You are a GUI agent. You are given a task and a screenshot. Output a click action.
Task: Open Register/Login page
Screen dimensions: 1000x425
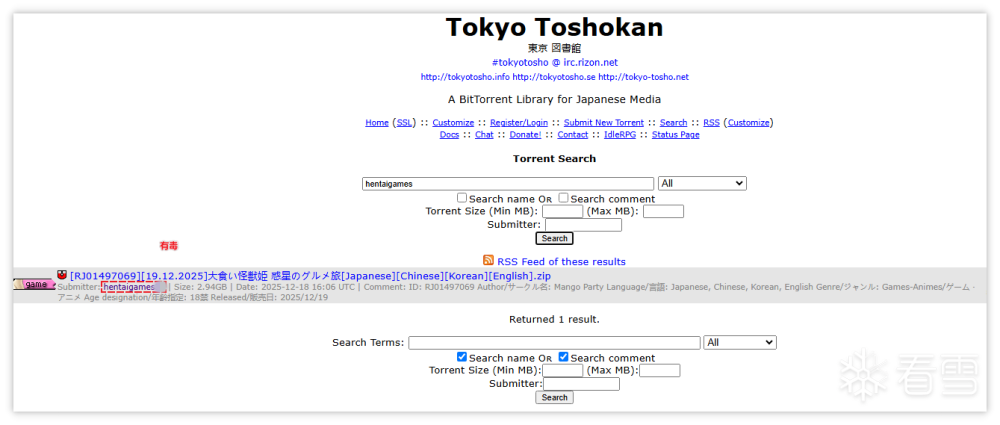[x=518, y=123]
